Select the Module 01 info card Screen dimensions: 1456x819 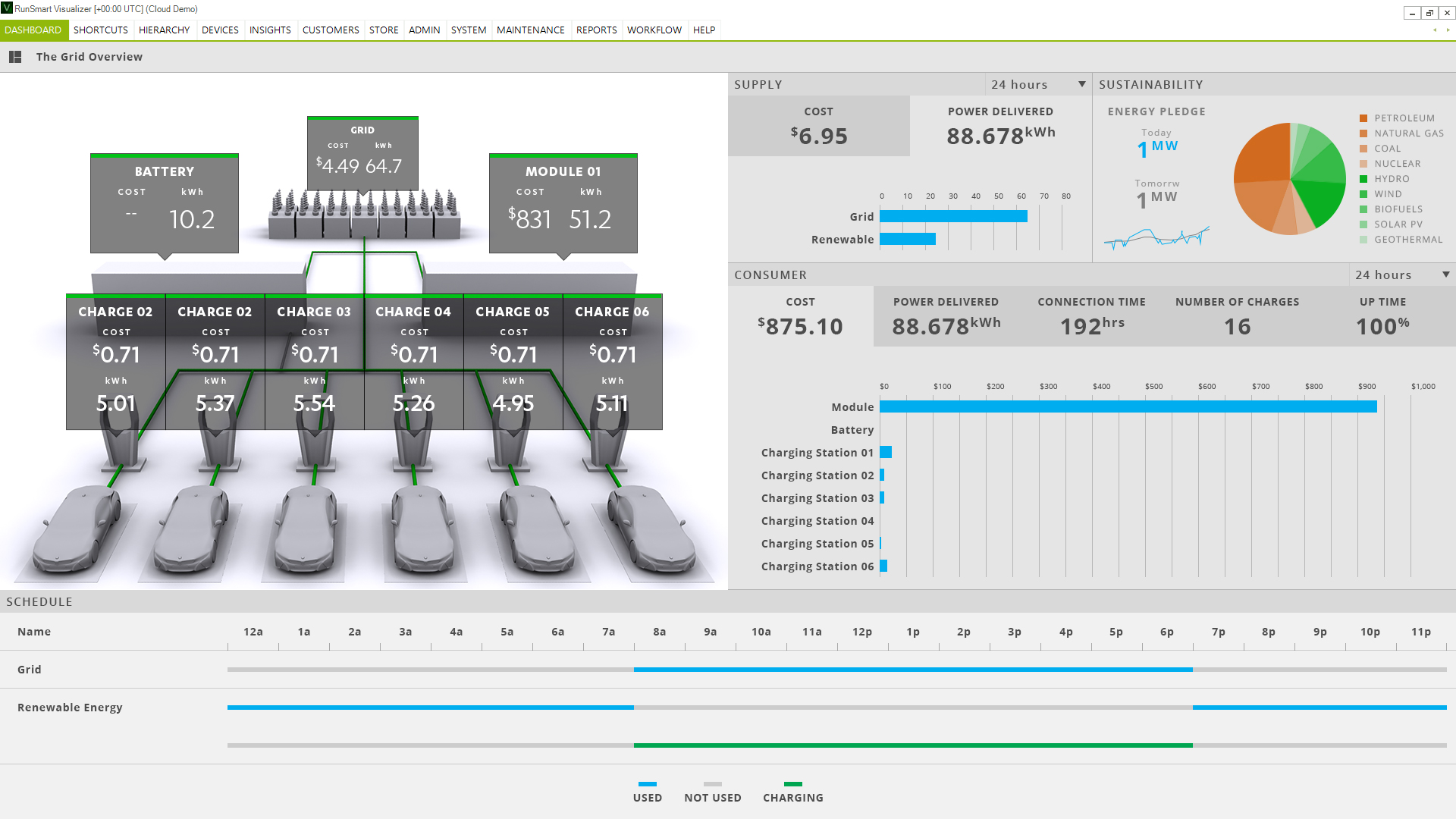(x=563, y=203)
